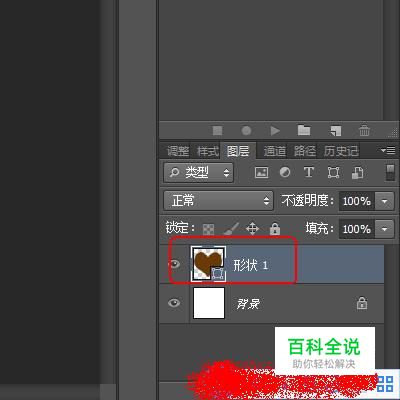The width and height of the screenshot is (400, 400).
Task: Hide the 背景 layer
Action: tap(174, 303)
